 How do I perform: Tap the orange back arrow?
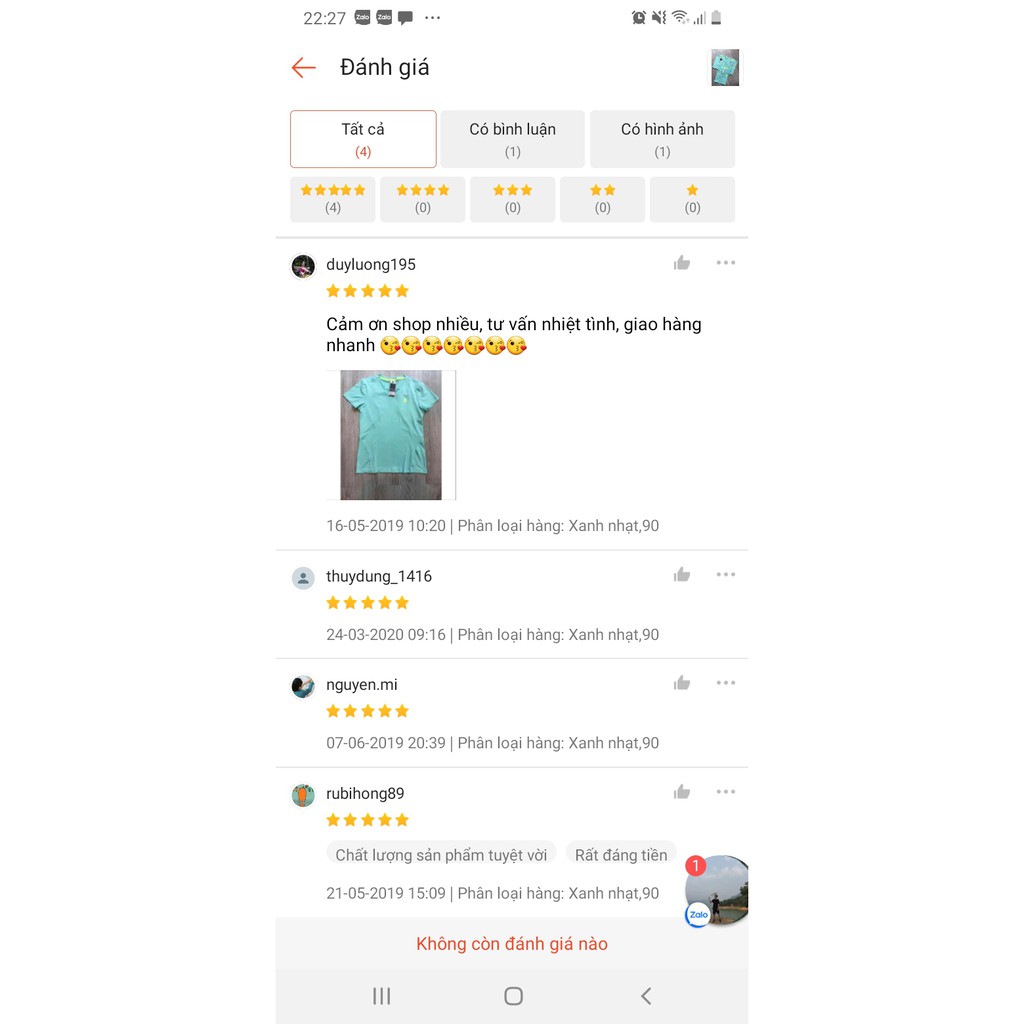pos(304,67)
